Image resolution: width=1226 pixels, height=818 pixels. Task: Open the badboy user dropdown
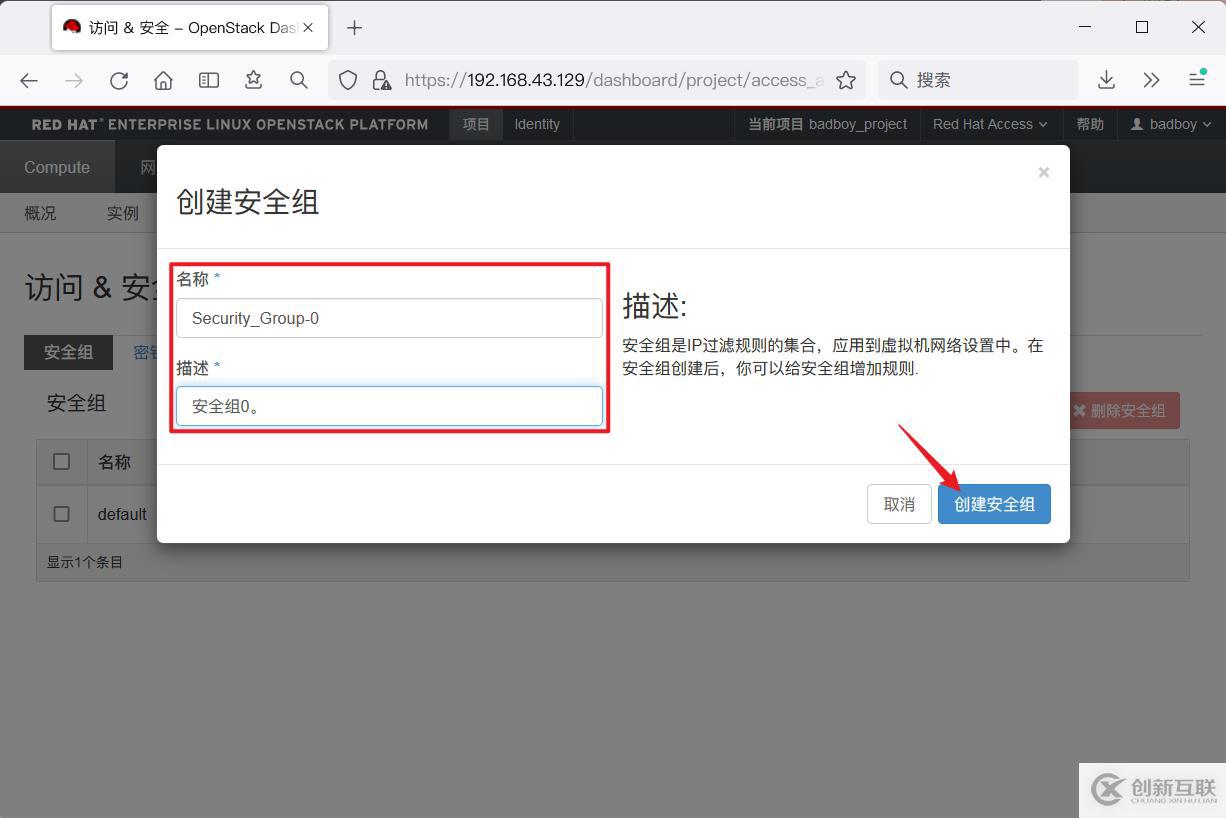tap(1171, 124)
